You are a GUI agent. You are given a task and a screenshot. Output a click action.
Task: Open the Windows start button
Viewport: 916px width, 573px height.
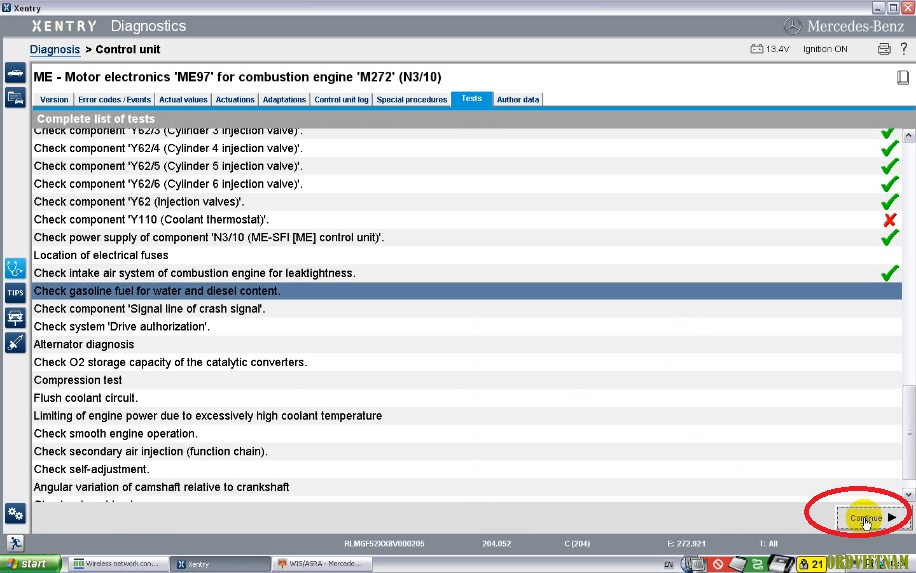[30, 564]
